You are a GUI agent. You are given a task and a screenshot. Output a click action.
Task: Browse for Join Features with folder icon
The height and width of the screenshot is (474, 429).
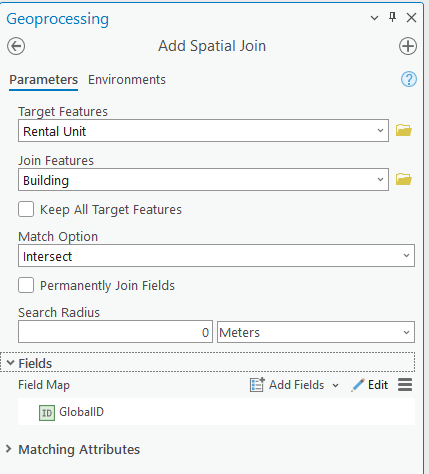coord(404,179)
